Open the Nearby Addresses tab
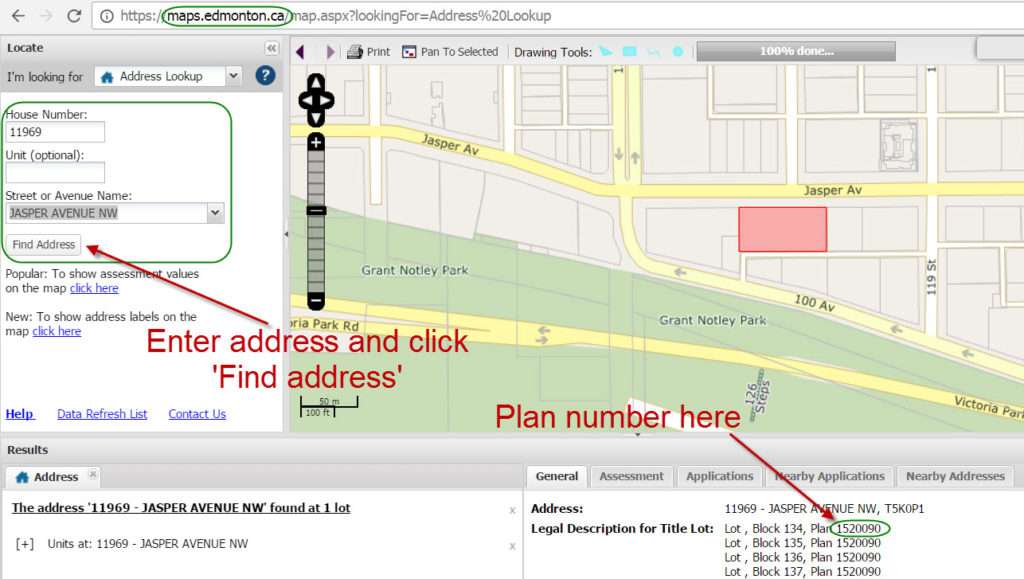Screen dimensions: 1024x579 point(955,476)
